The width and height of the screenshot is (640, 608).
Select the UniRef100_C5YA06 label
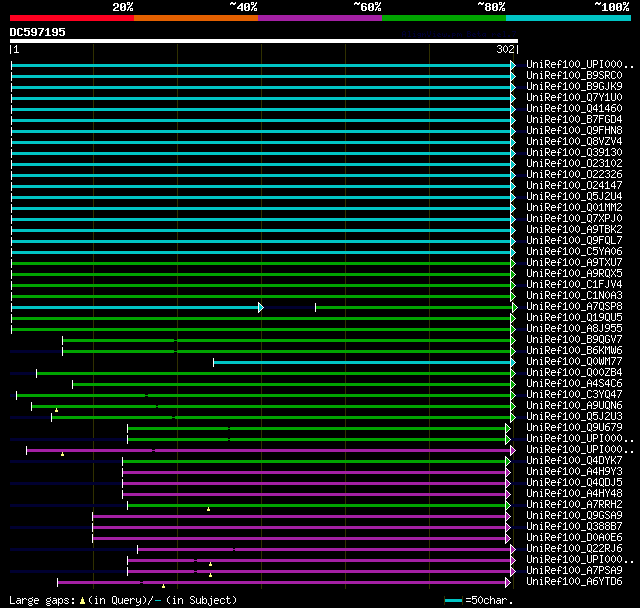point(574,252)
